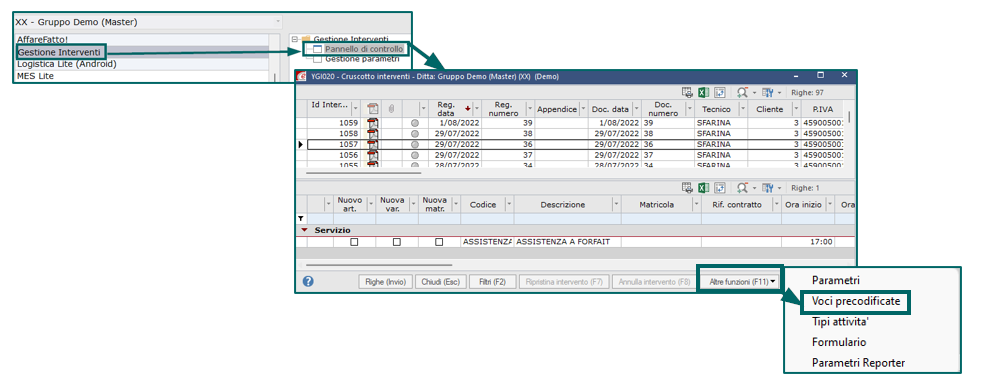Screen dimensions: 983x387
Task: Open Matricola column filter dropdown
Action: coord(696,204)
